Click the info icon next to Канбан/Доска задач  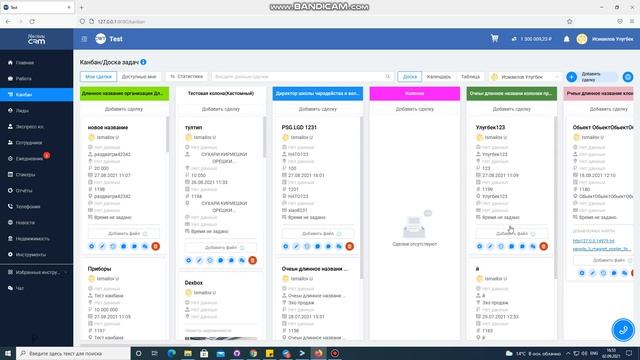click(143, 62)
